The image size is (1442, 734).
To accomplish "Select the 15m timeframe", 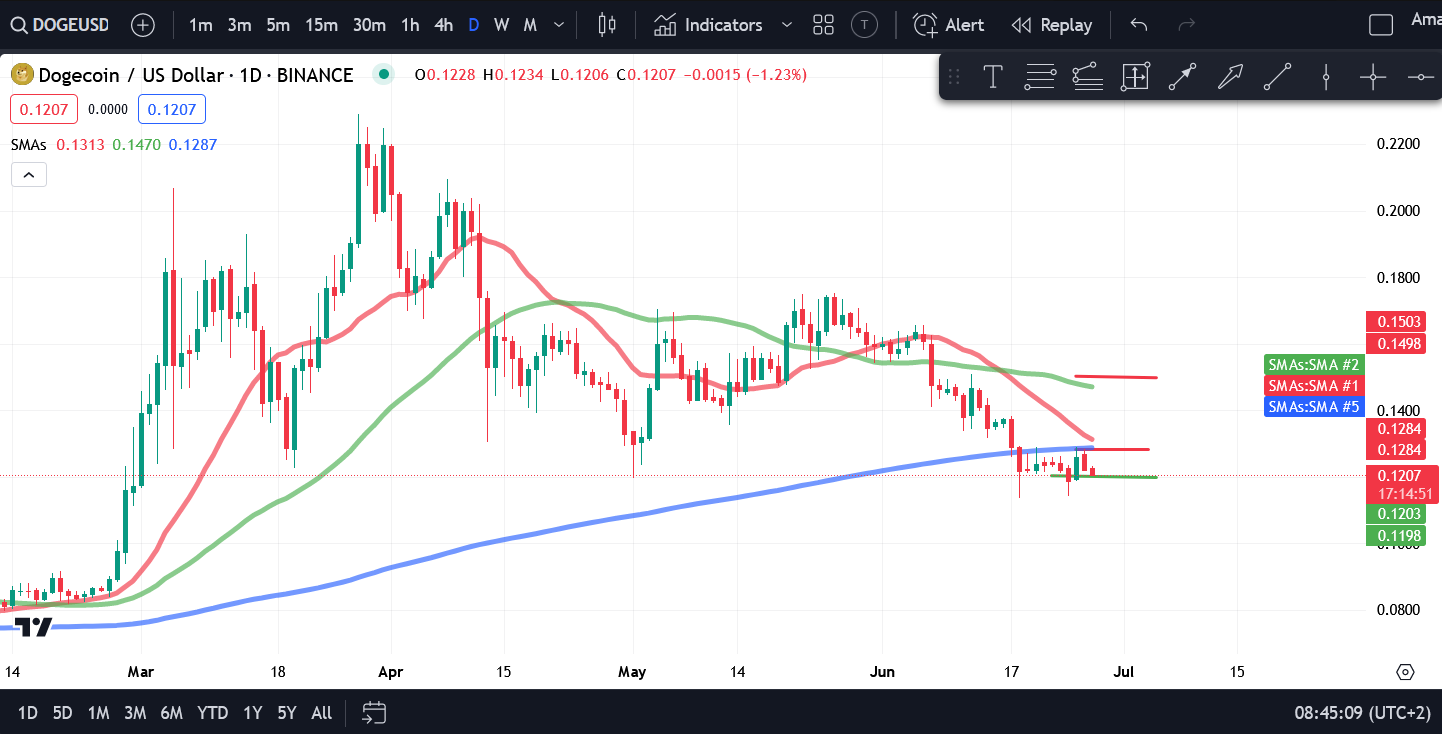I will pos(321,25).
